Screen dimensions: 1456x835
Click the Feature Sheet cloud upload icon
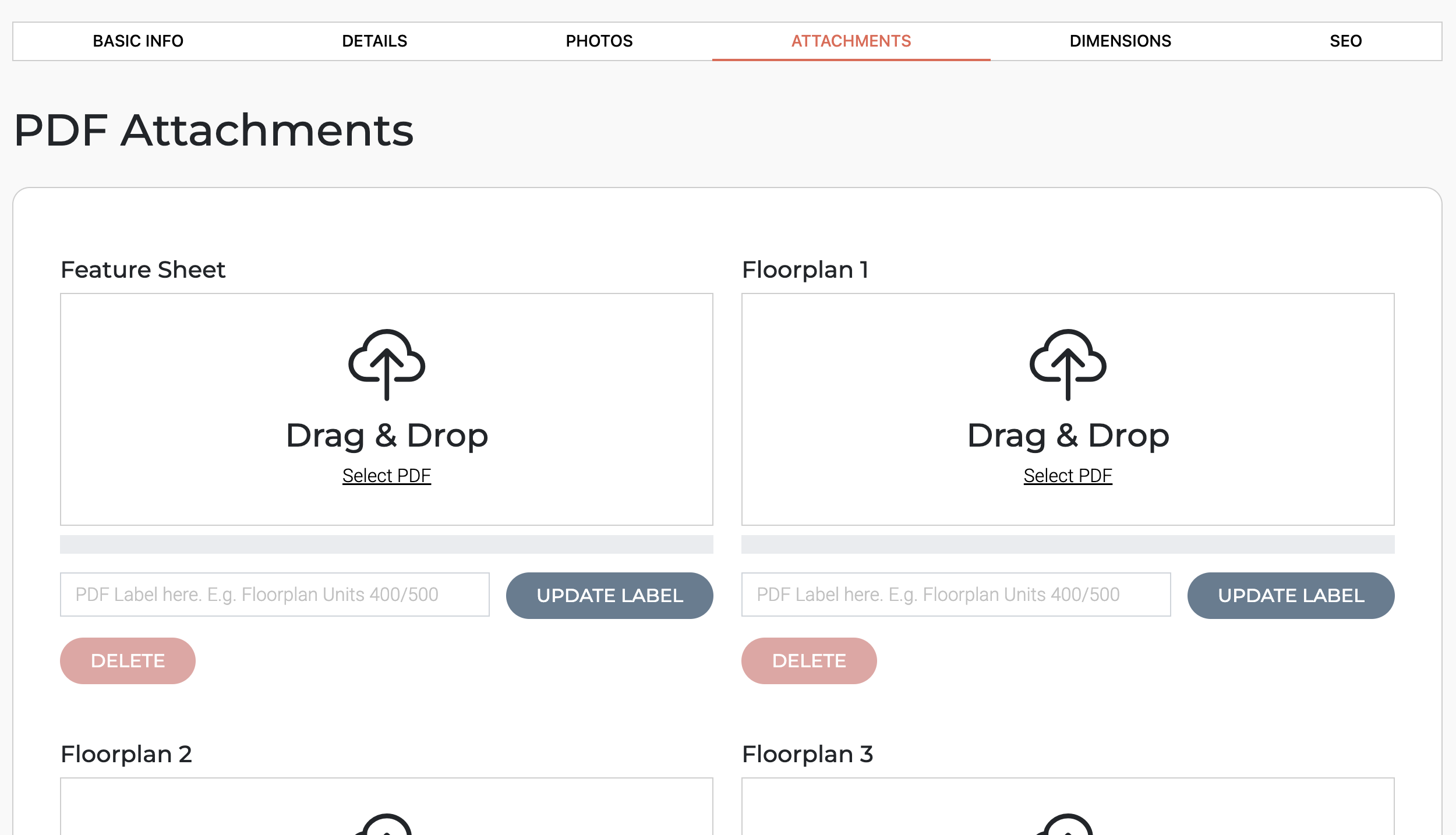pos(386,365)
